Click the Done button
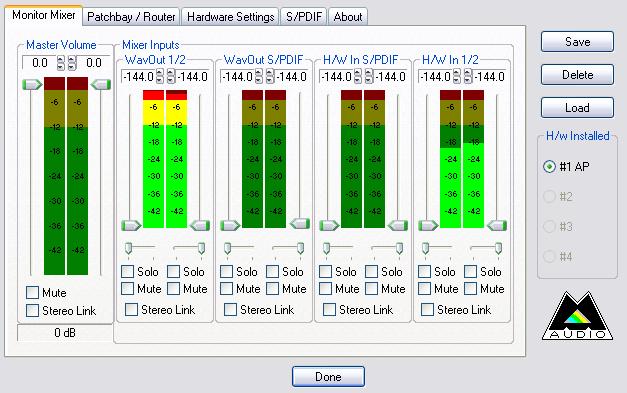This screenshot has height=393, width=627. click(x=328, y=377)
